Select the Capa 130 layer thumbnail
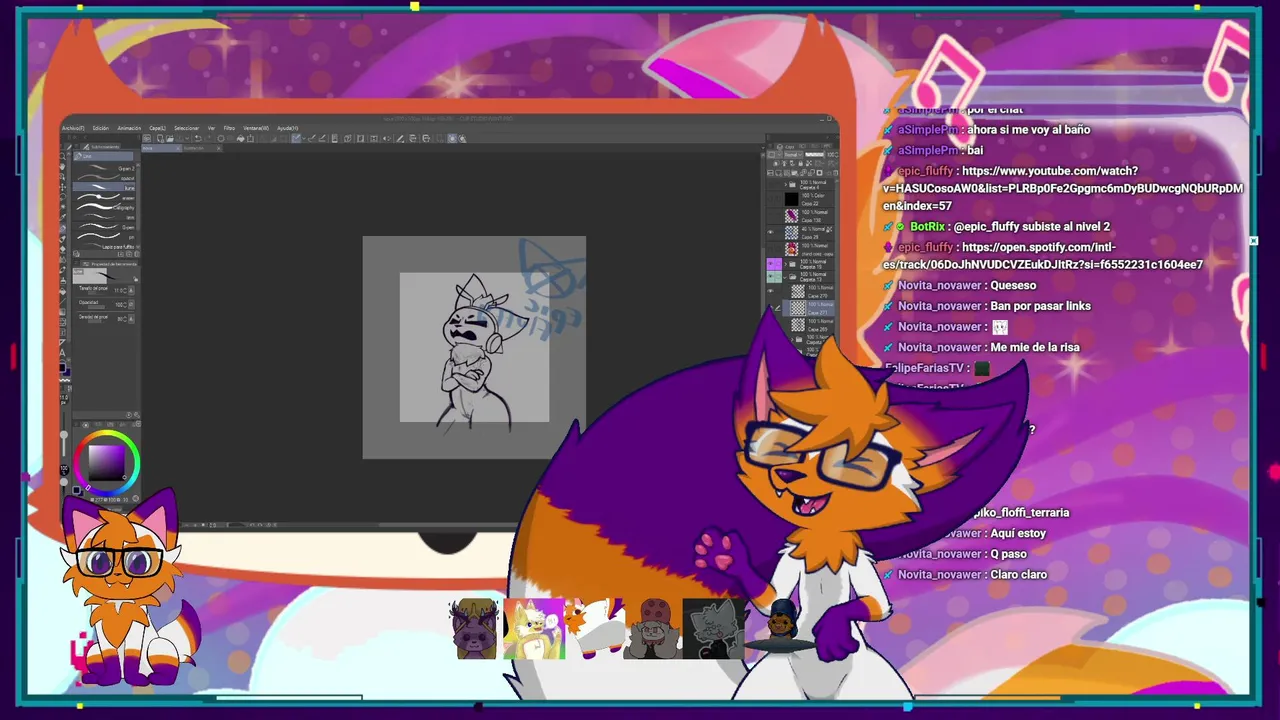Screen dimensions: 1280x720 [x=792, y=216]
